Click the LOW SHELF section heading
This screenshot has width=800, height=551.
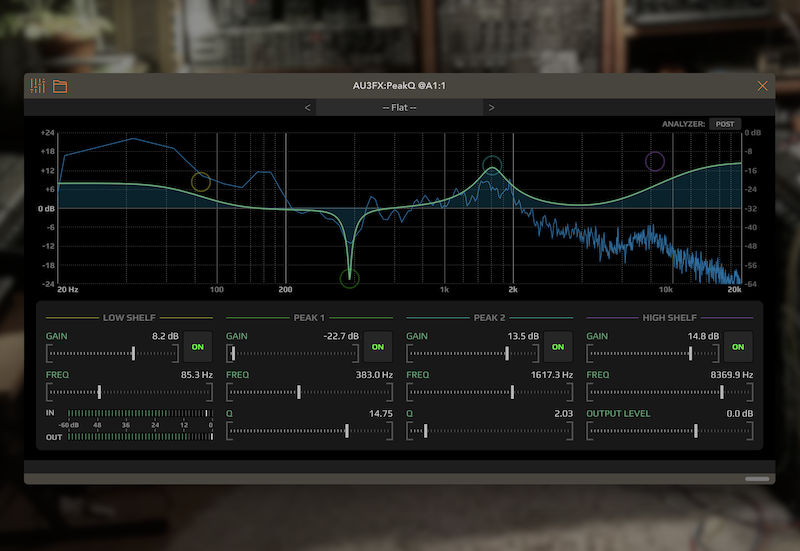(129, 318)
